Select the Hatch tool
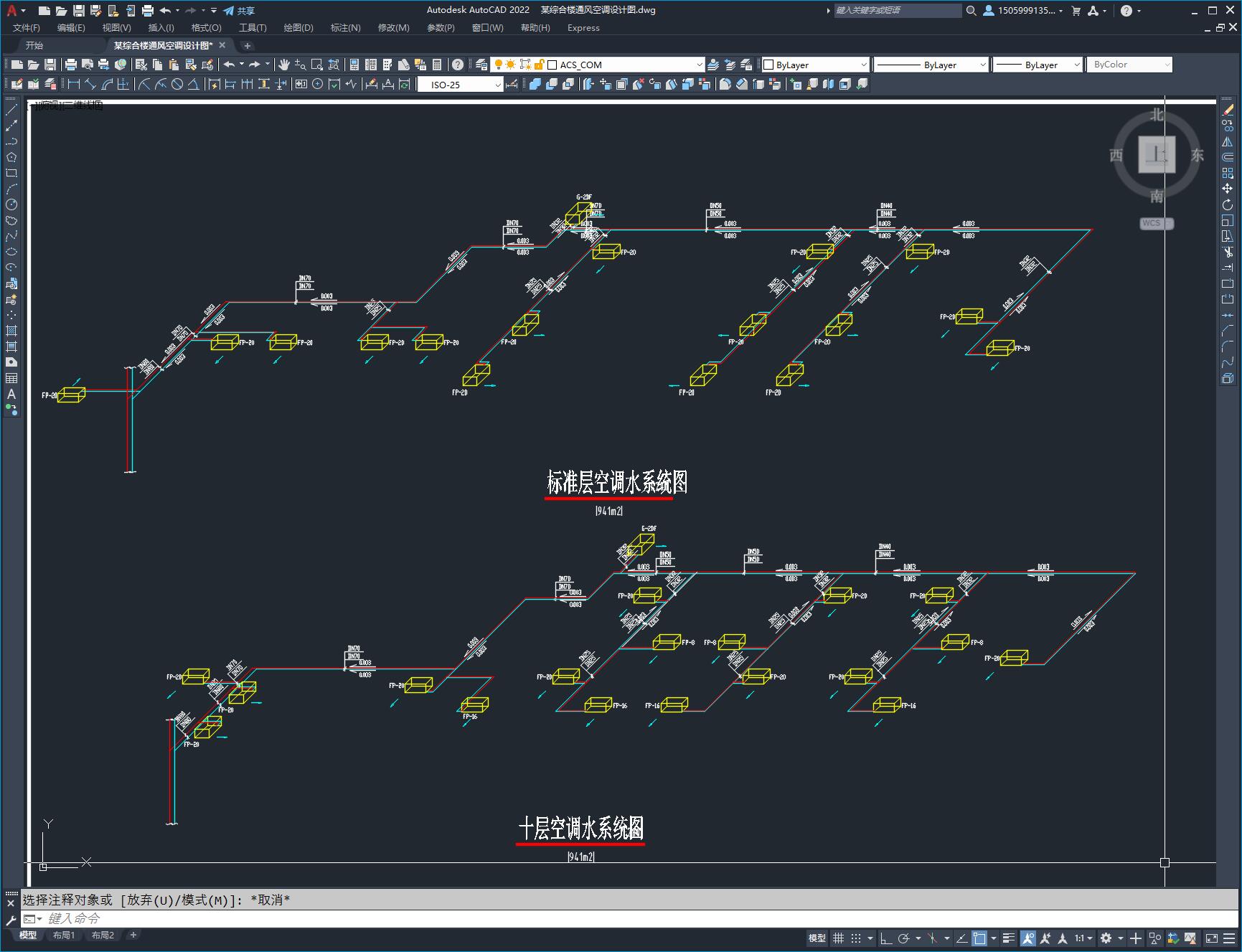 (x=11, y=331)
